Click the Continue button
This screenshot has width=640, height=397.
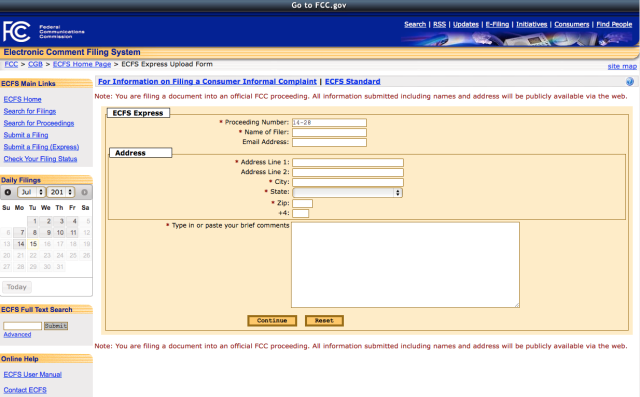tap(272, 321)
